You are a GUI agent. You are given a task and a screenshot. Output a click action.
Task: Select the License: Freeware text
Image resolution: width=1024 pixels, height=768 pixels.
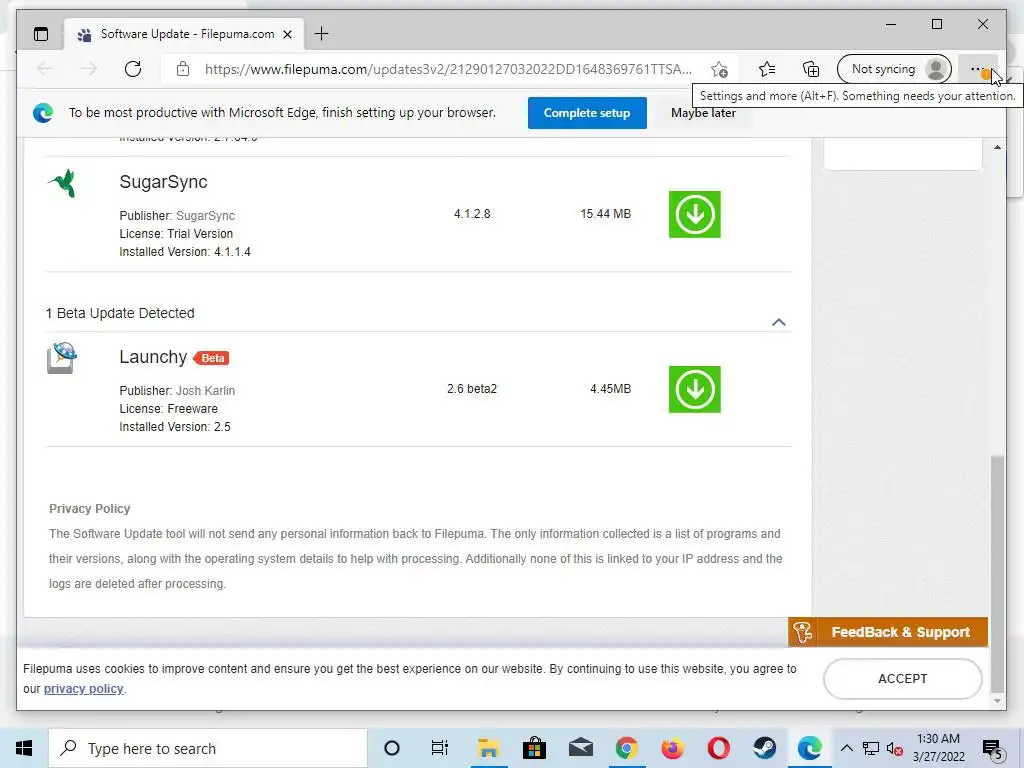pyautogui.click(x=168, y=408)
